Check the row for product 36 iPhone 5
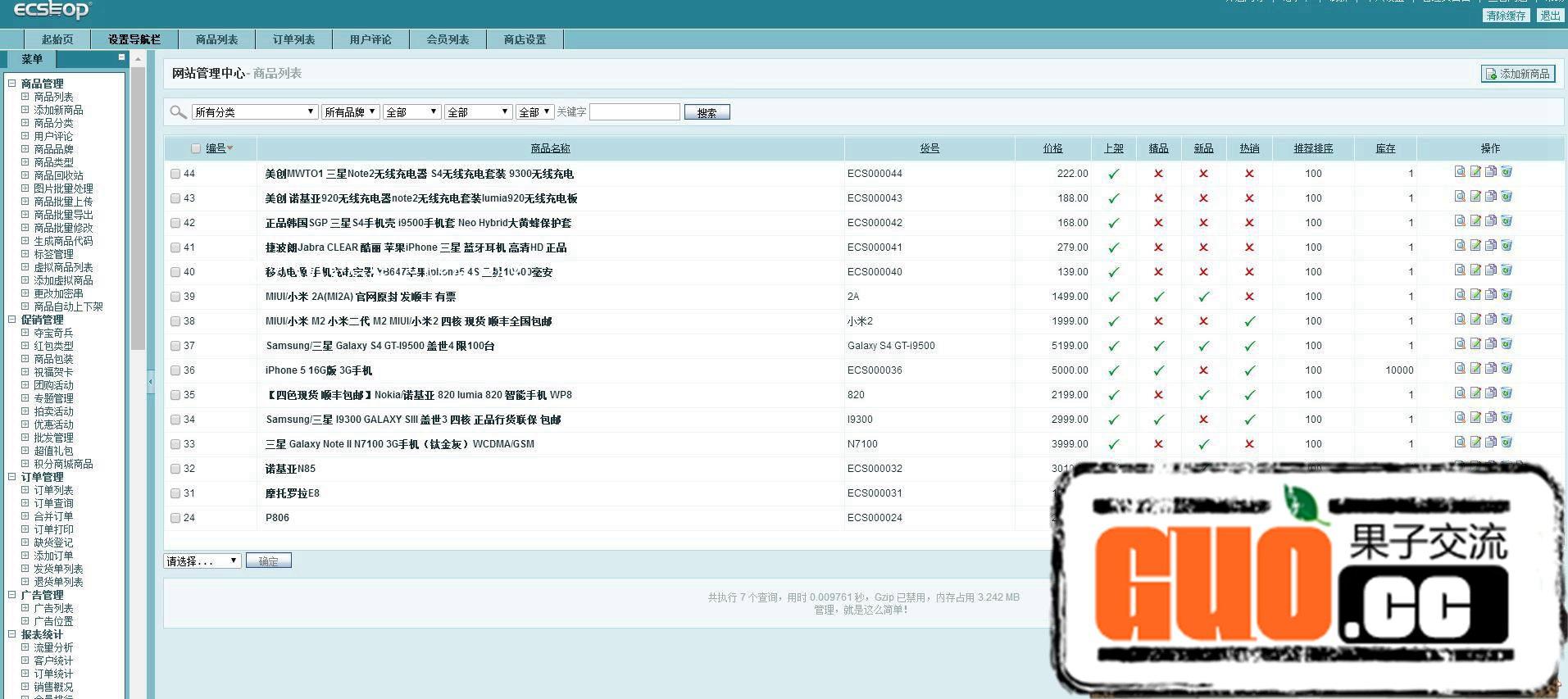Image resolution: width=1568 pixels, height=699 pixels. point(175,370)
